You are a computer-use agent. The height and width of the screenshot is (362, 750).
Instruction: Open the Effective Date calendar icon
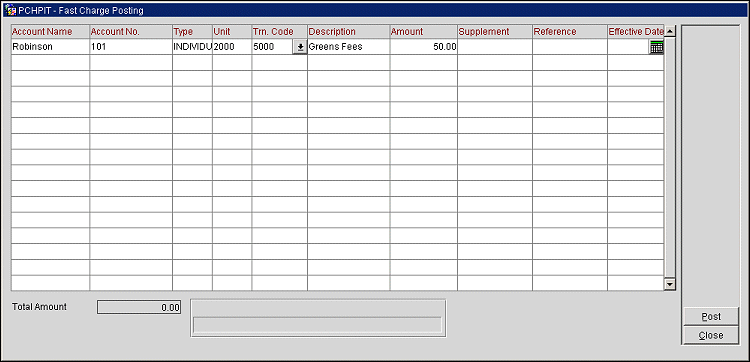(657, 47)
